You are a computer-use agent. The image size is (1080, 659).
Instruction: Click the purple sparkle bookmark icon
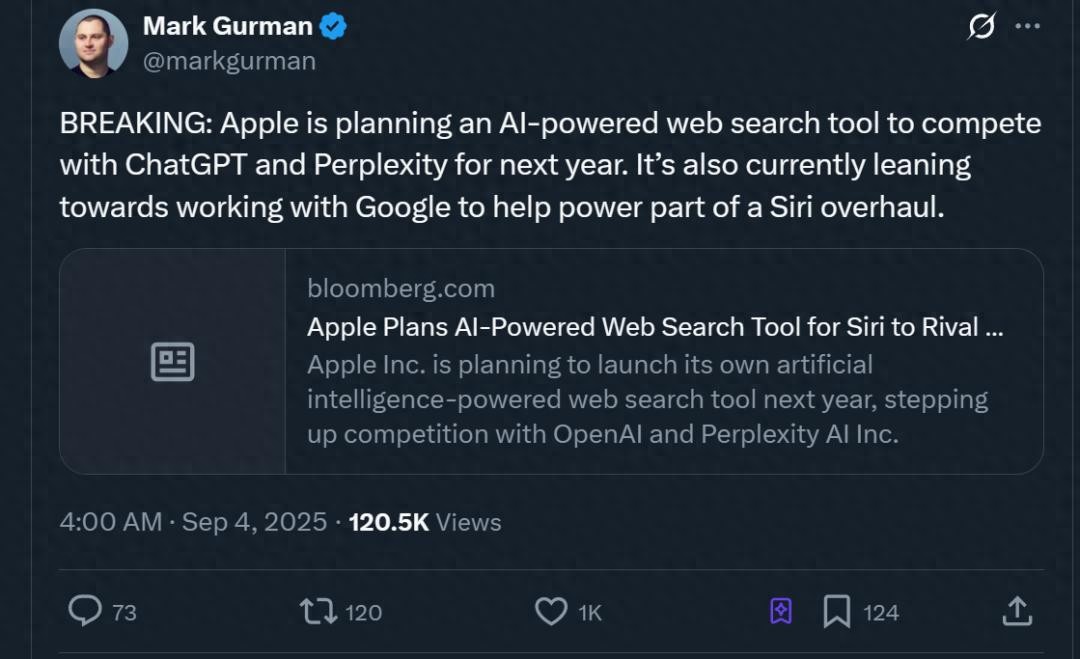click(x=781, y=610)
